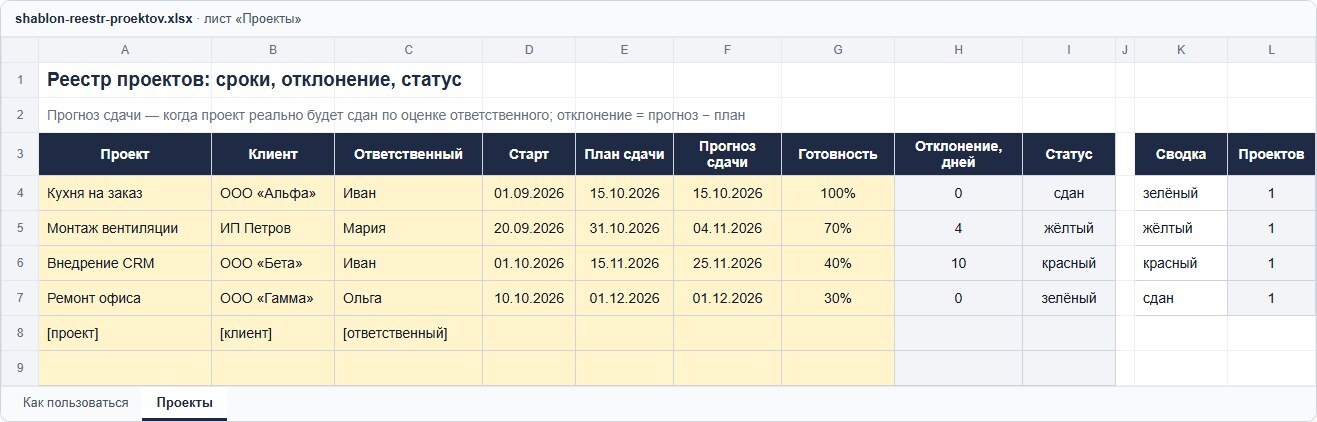Select summary label «сдан» in column K
This screenshot has width=1317, height=422.
[1181, 298]
